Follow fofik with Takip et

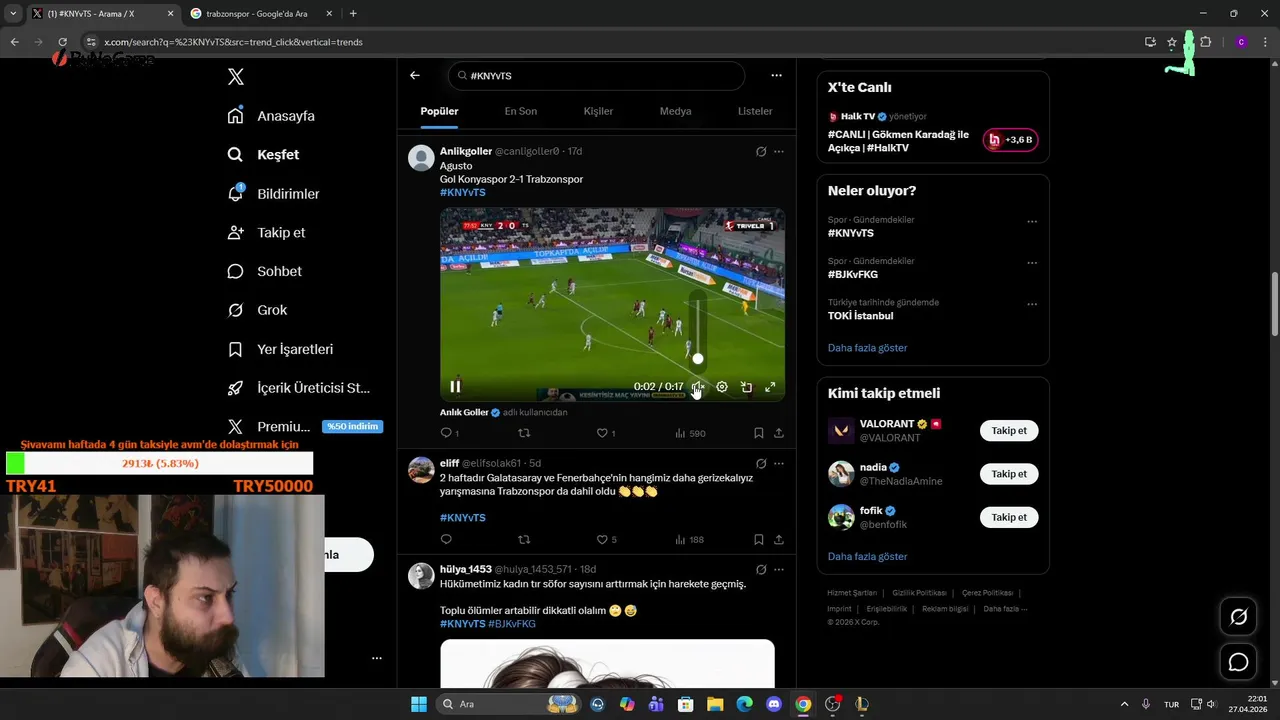(1009, 517)
